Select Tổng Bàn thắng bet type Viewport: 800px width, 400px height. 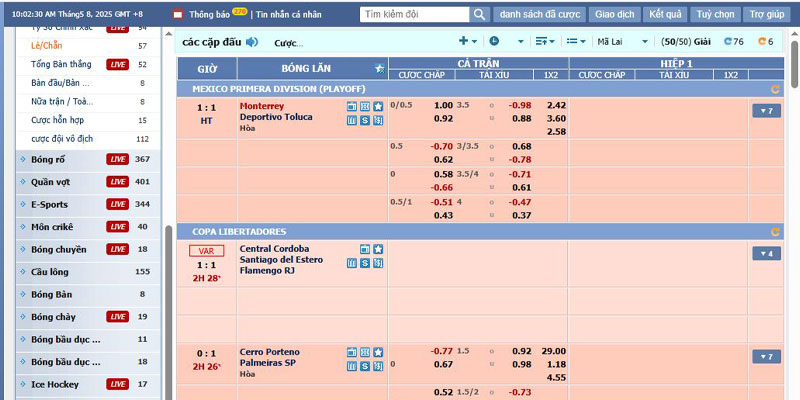pyautogui.click(x=61, y=64)
